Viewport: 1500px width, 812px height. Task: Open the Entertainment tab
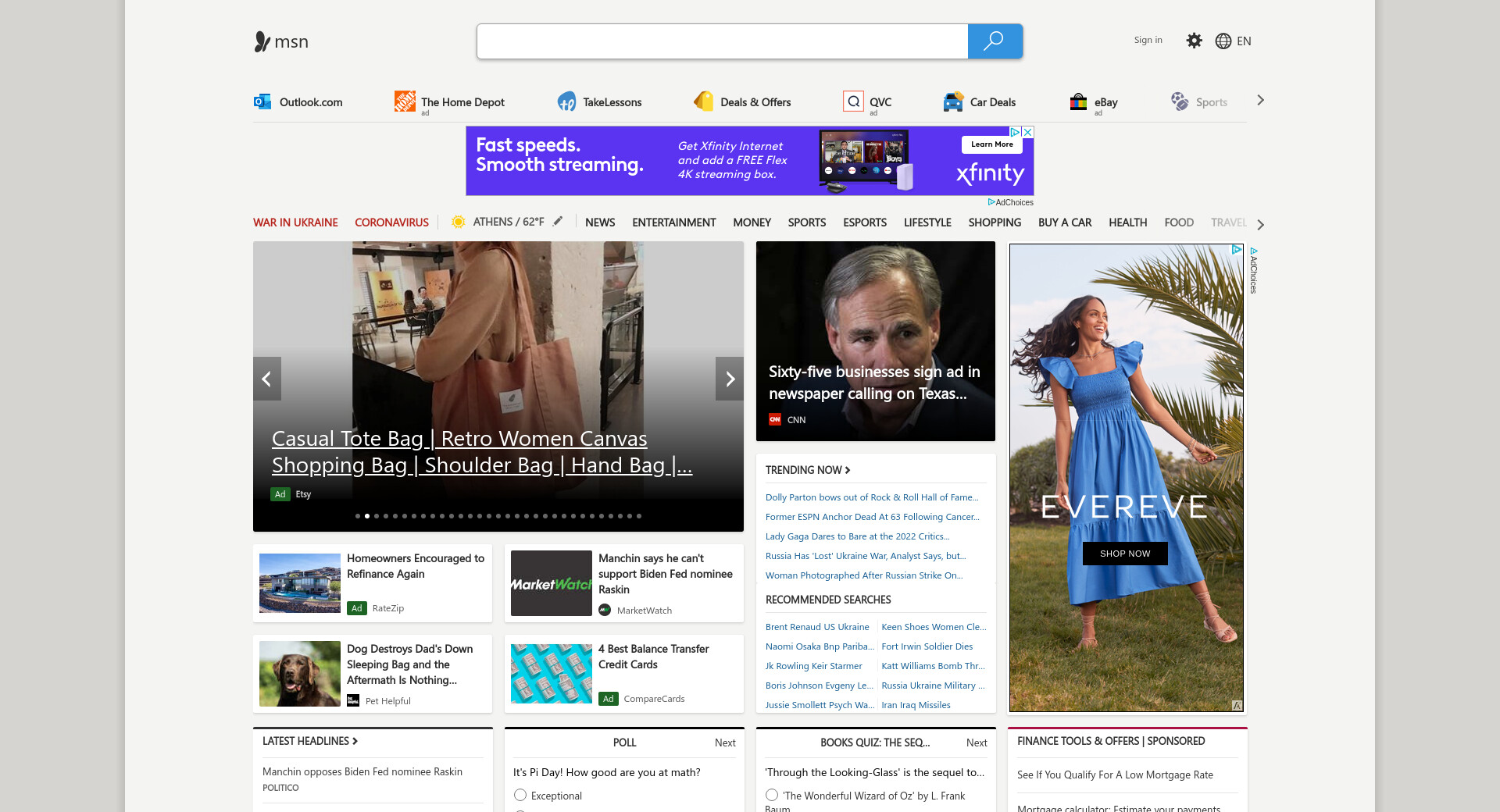click(673, 223)
